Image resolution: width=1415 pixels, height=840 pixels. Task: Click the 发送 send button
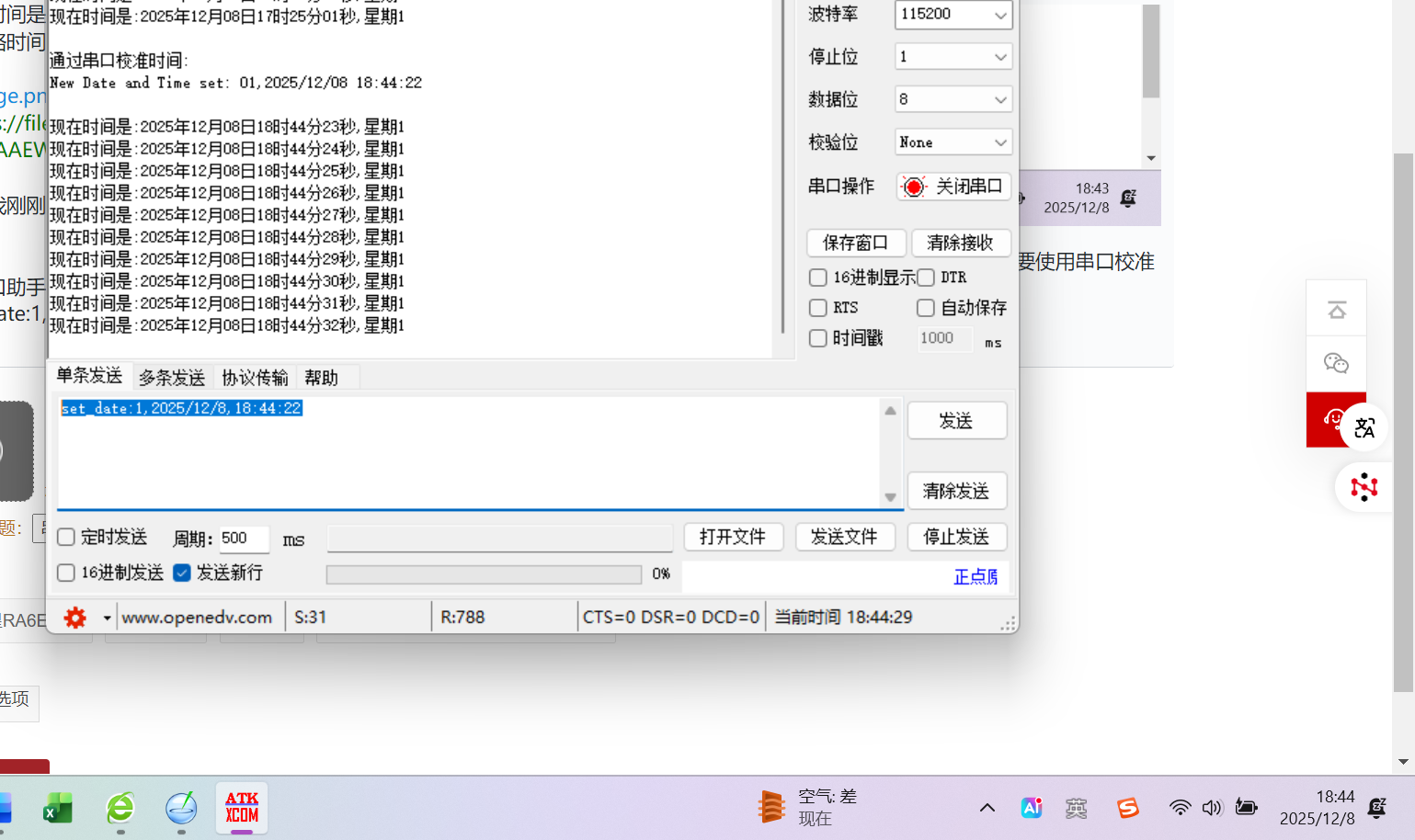point(957,421)
